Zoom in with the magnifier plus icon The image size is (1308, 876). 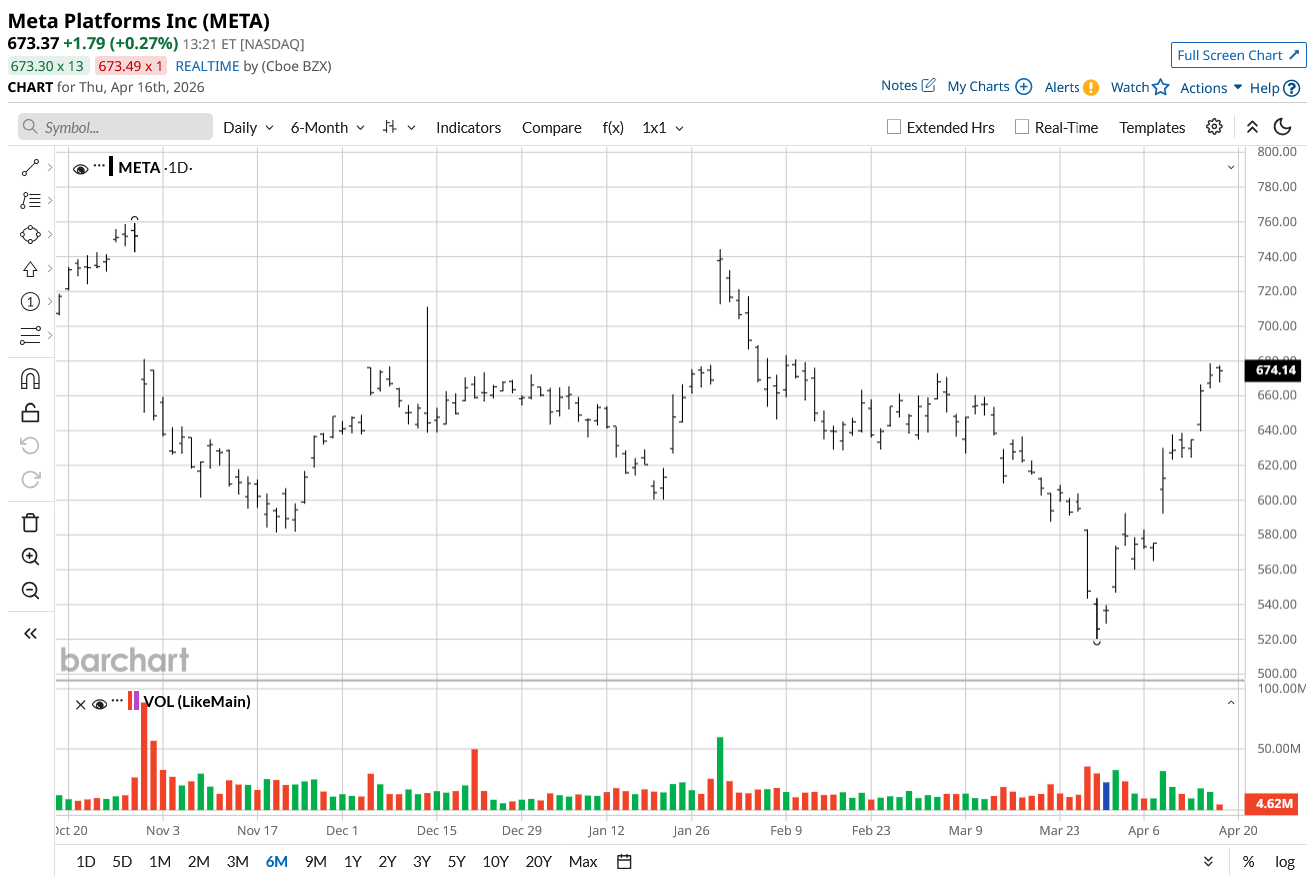pos(30,557)
